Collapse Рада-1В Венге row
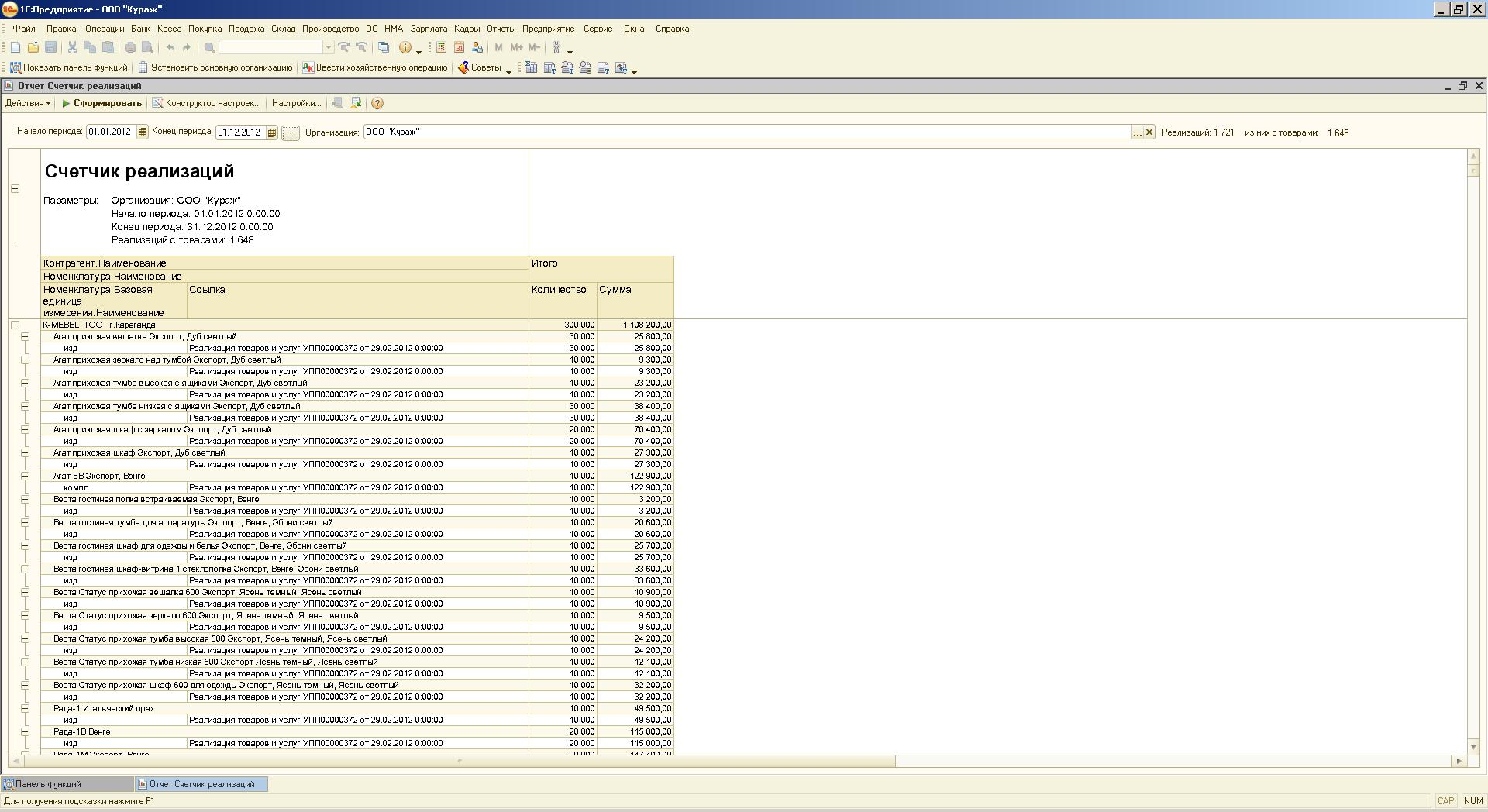The height and width of the screenshot is (812, 1488). (x=25, y=731)
